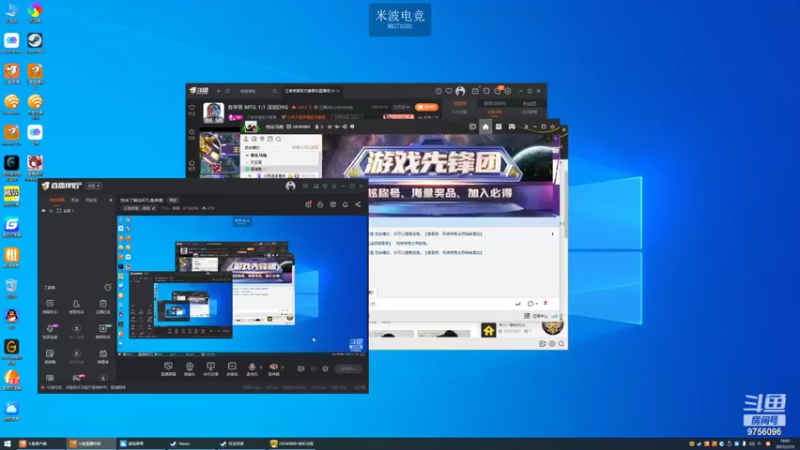Screen dimensions: 800x450
Task: Open gift box icon with red dot
Action: (x=308, y=204)
